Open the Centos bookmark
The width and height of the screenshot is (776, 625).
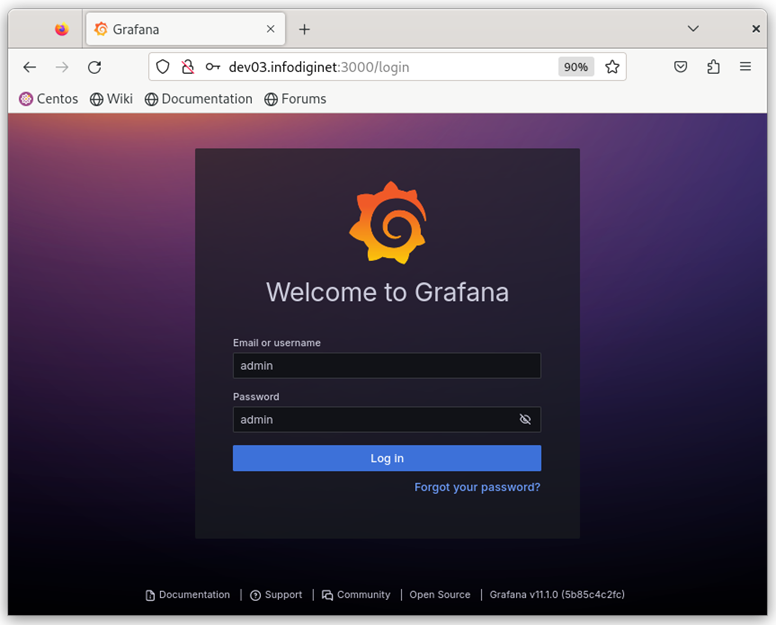pyautogui.click(x=48, y=99)
